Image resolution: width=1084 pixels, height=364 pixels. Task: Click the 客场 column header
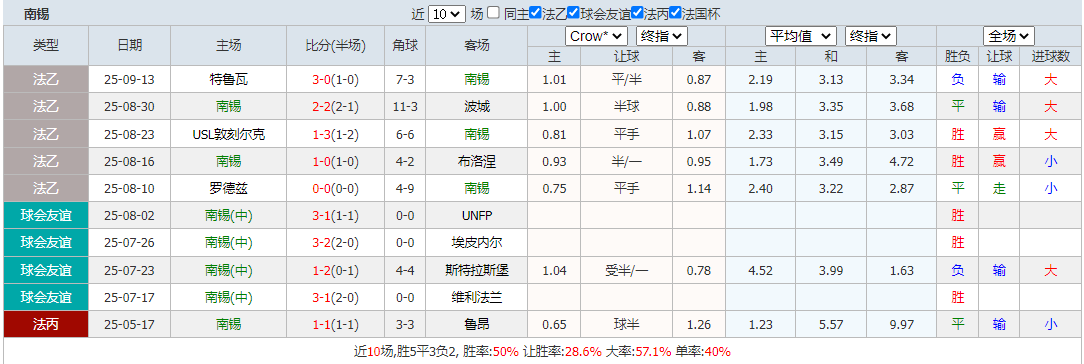(x=477, y=46)
